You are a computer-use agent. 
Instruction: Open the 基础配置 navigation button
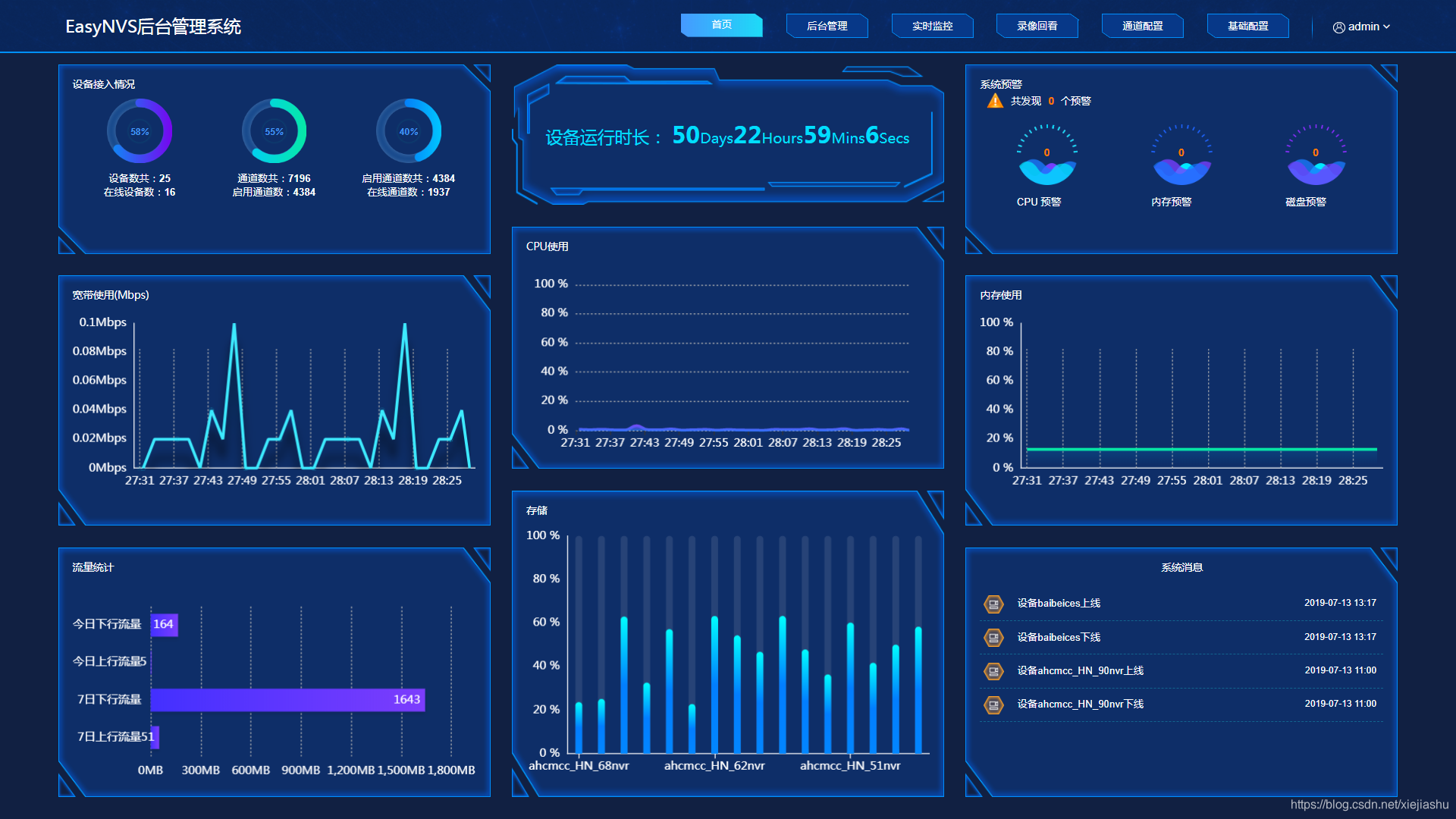click(x=1247, y=26)
